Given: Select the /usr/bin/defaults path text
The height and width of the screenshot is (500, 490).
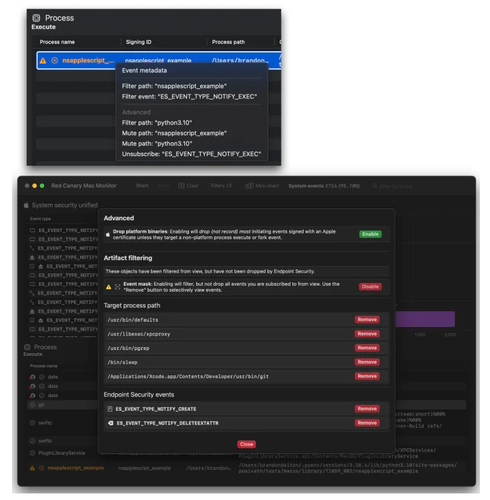Looking at the screenshot, I should [133, 320].
